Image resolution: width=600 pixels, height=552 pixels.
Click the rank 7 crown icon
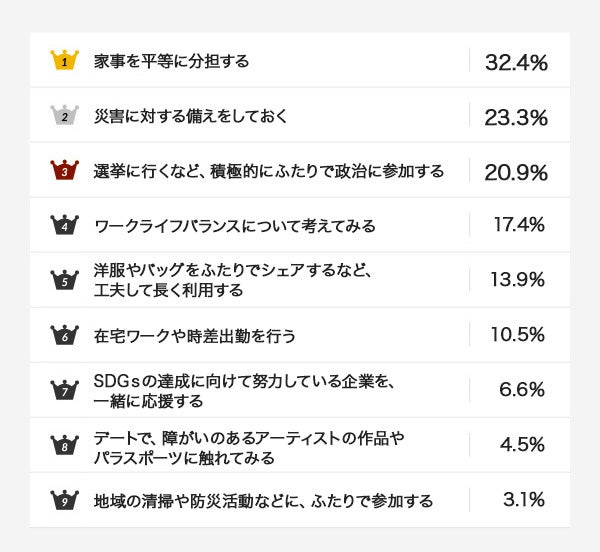pyautogui.click(x=64, y=390)
